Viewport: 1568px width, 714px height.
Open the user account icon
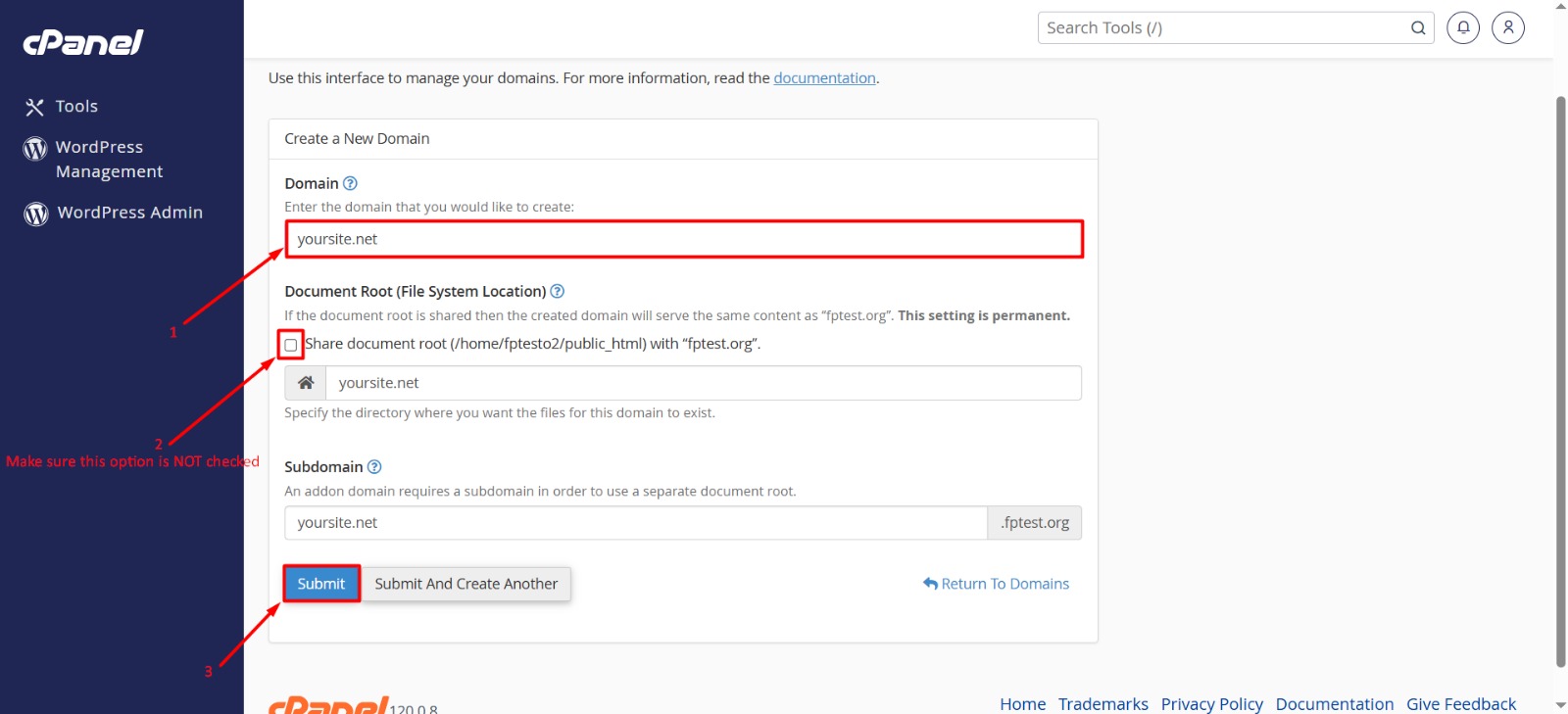click(x=1507, y=27)
